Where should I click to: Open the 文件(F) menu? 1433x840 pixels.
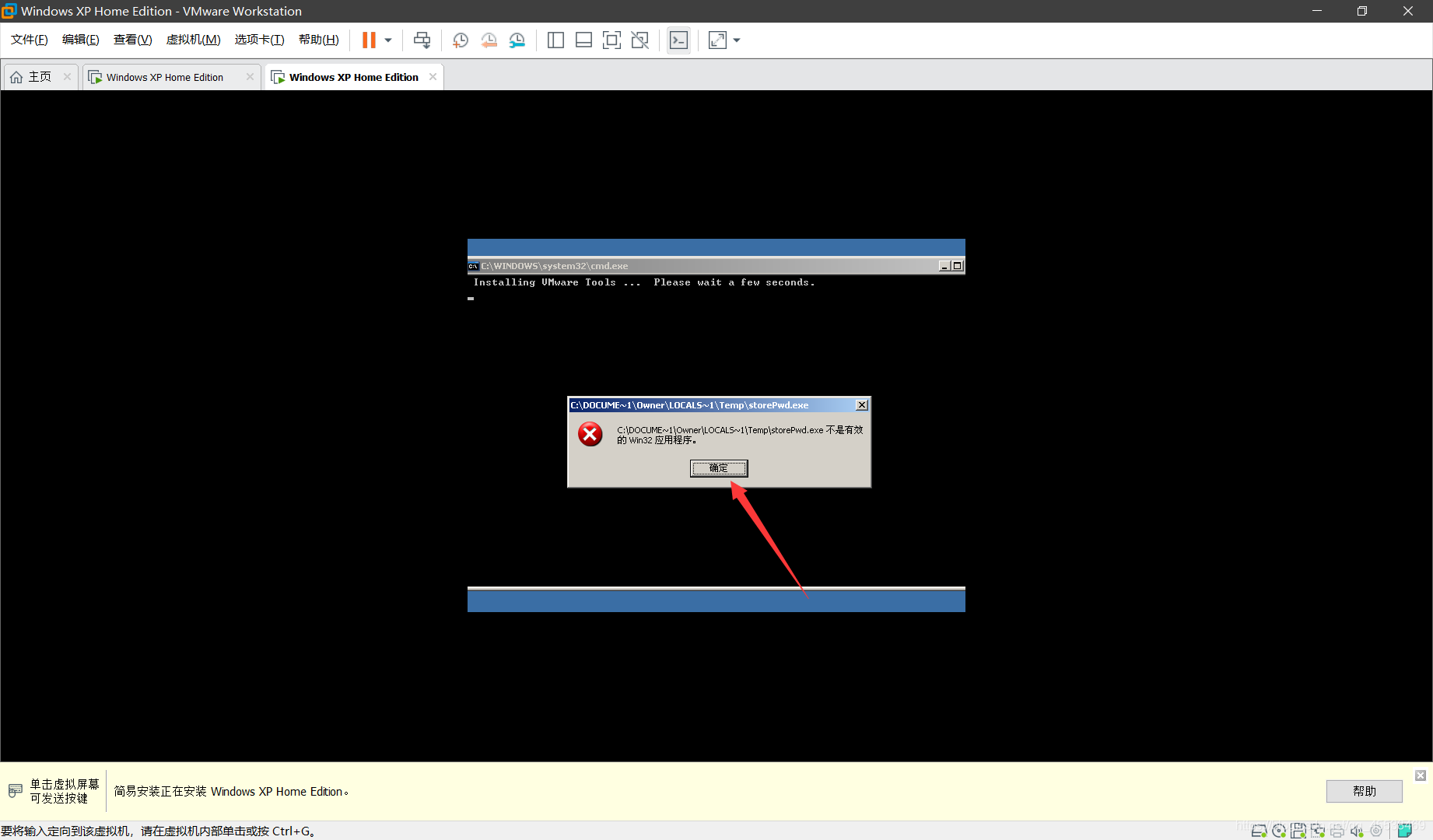(30, 40)
